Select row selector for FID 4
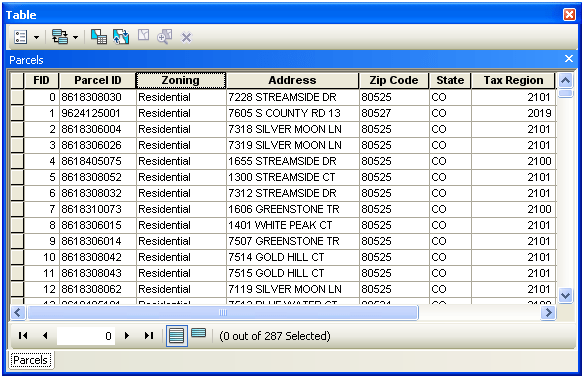584x378 pixels. coord(17,161)
